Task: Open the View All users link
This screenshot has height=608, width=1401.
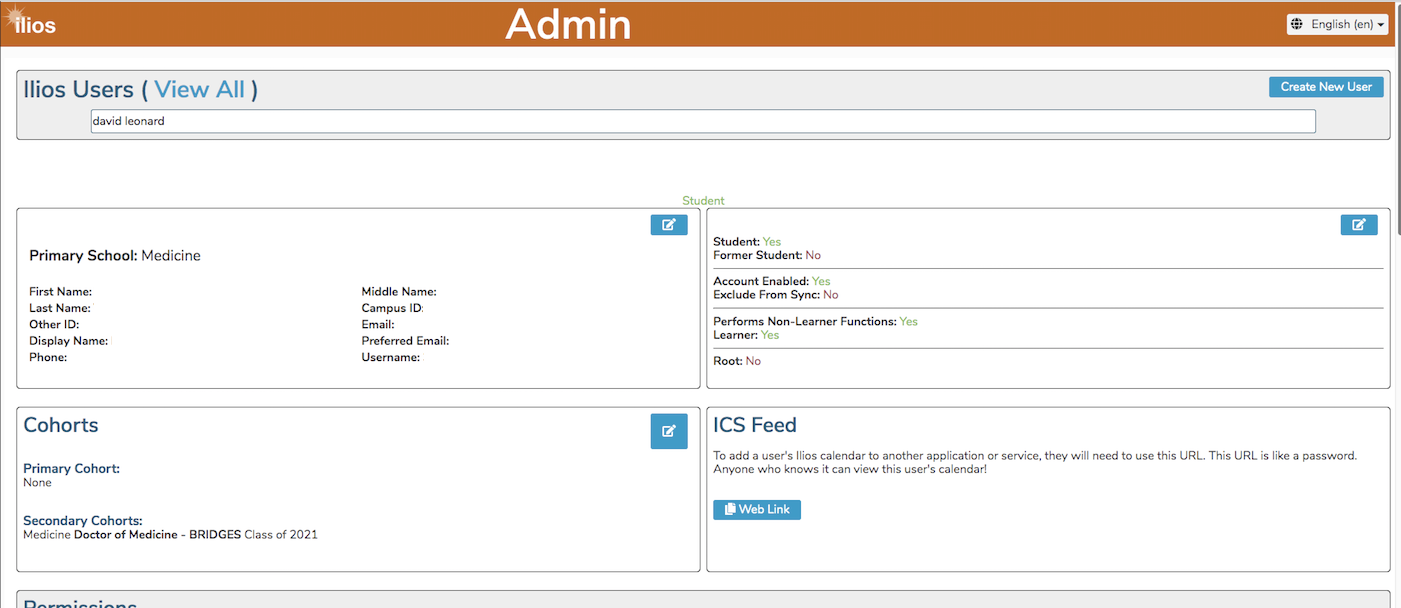Action: coord(199,89)
